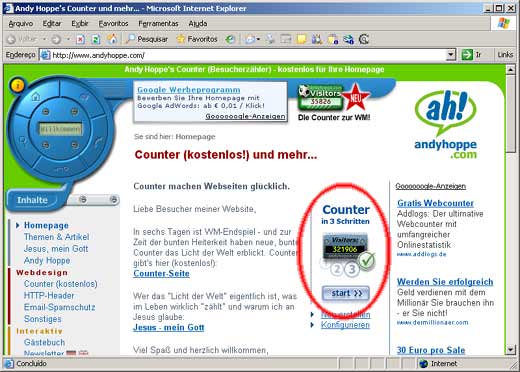Click the Stop toolbar icon
The image size is (520, 372).
80,40
